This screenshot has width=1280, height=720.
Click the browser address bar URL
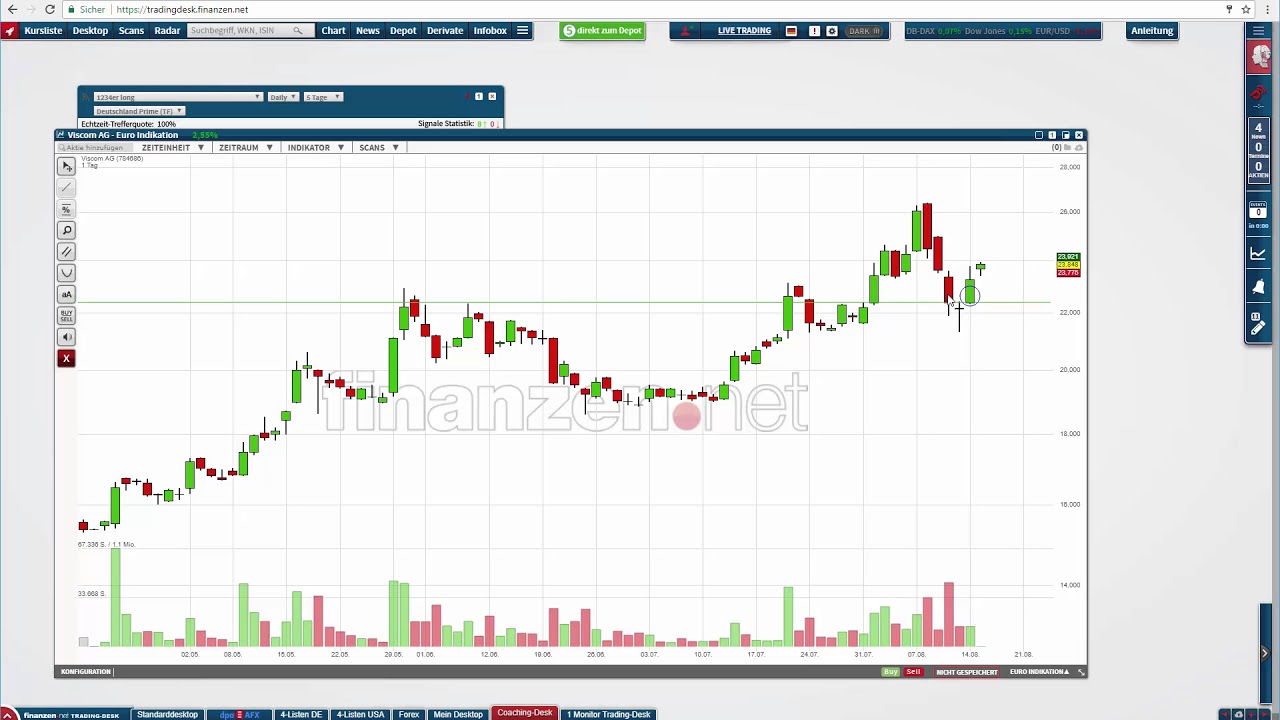(182, 9)
